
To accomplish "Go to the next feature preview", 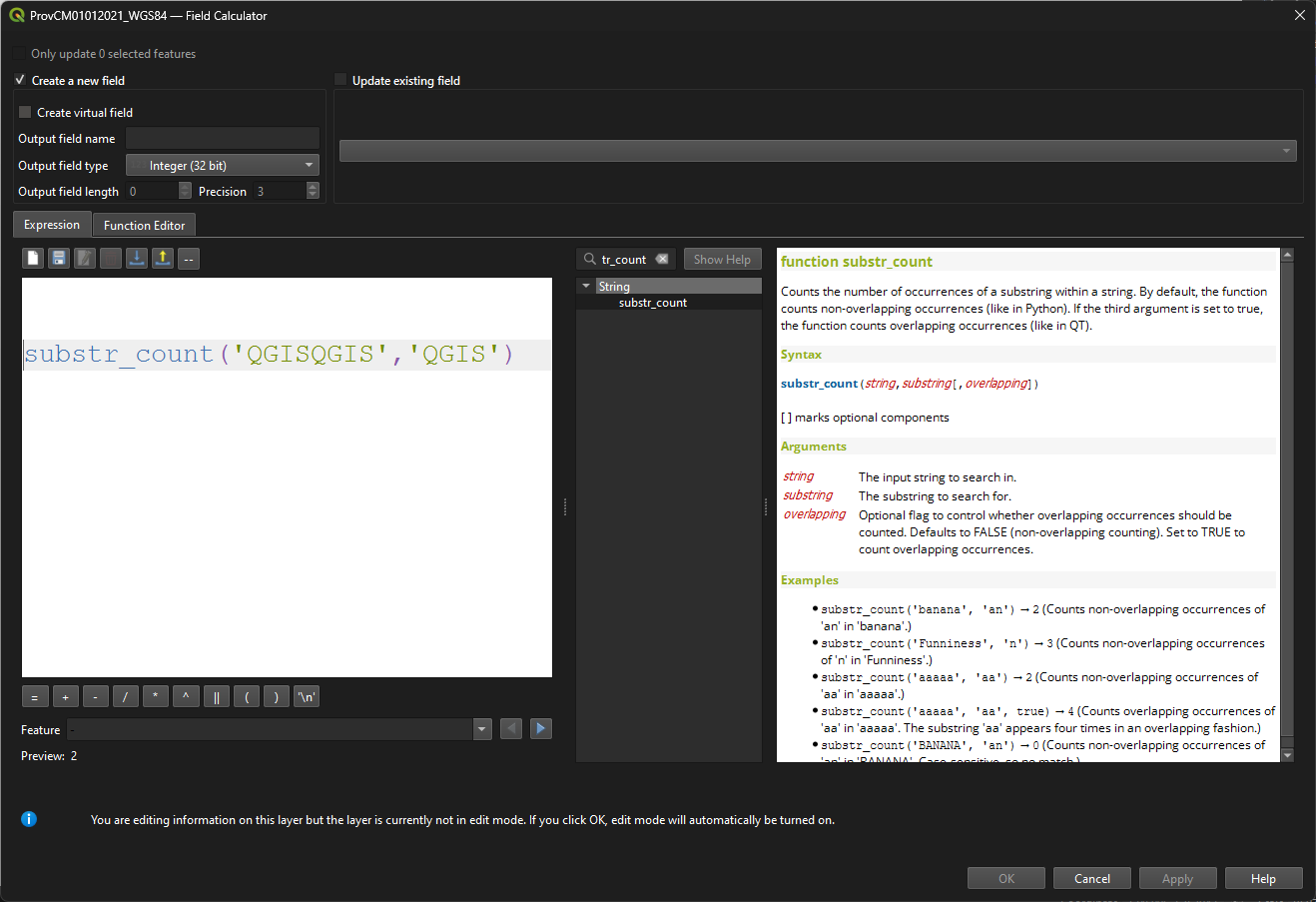I will pyautogui.click(x=540, y=729).
